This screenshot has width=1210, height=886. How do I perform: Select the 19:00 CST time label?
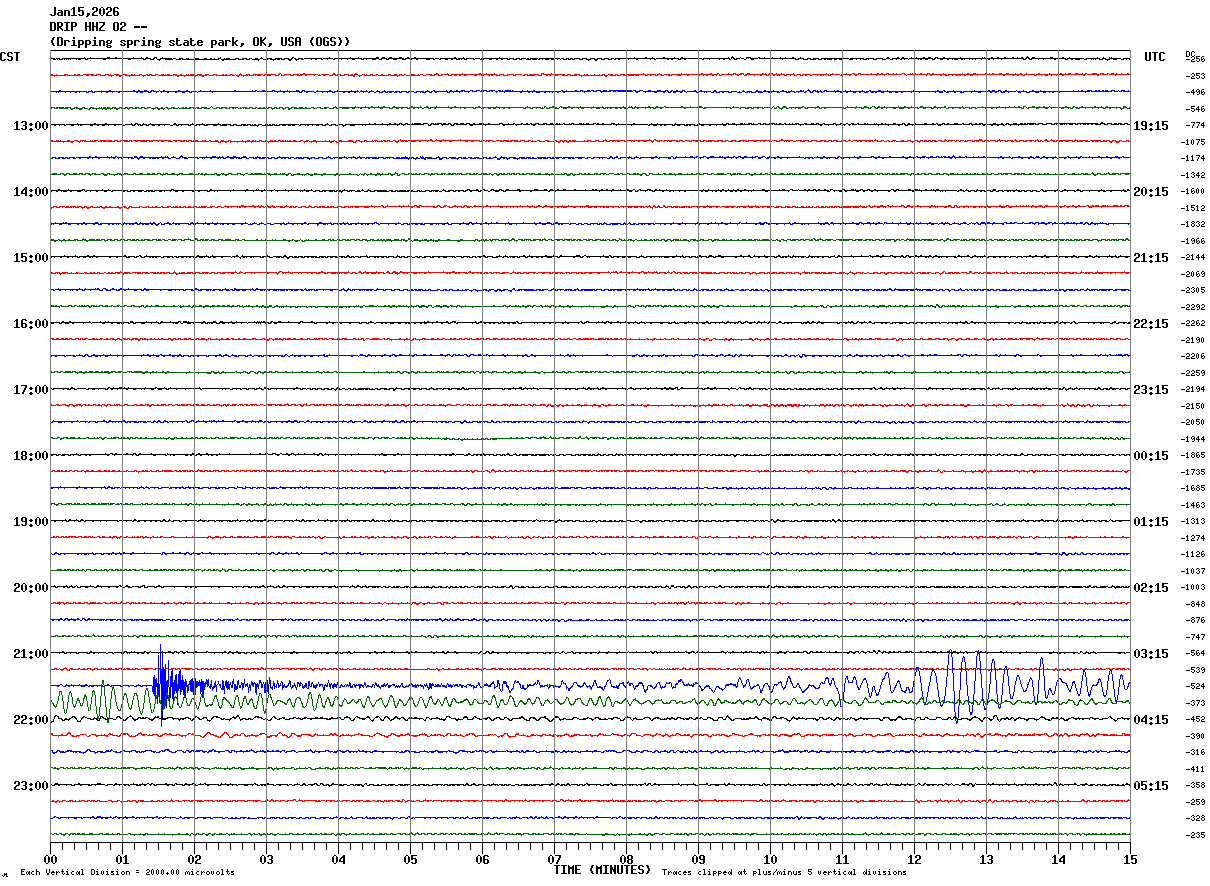pos(30,521)
